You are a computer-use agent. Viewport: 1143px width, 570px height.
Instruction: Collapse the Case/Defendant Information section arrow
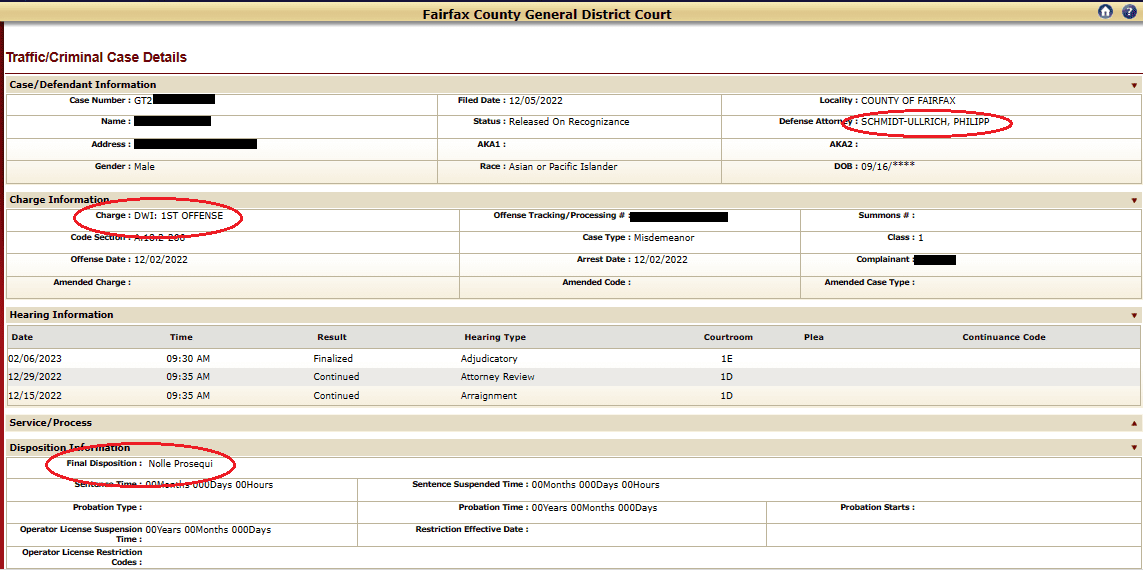[x=1134, y=86]
